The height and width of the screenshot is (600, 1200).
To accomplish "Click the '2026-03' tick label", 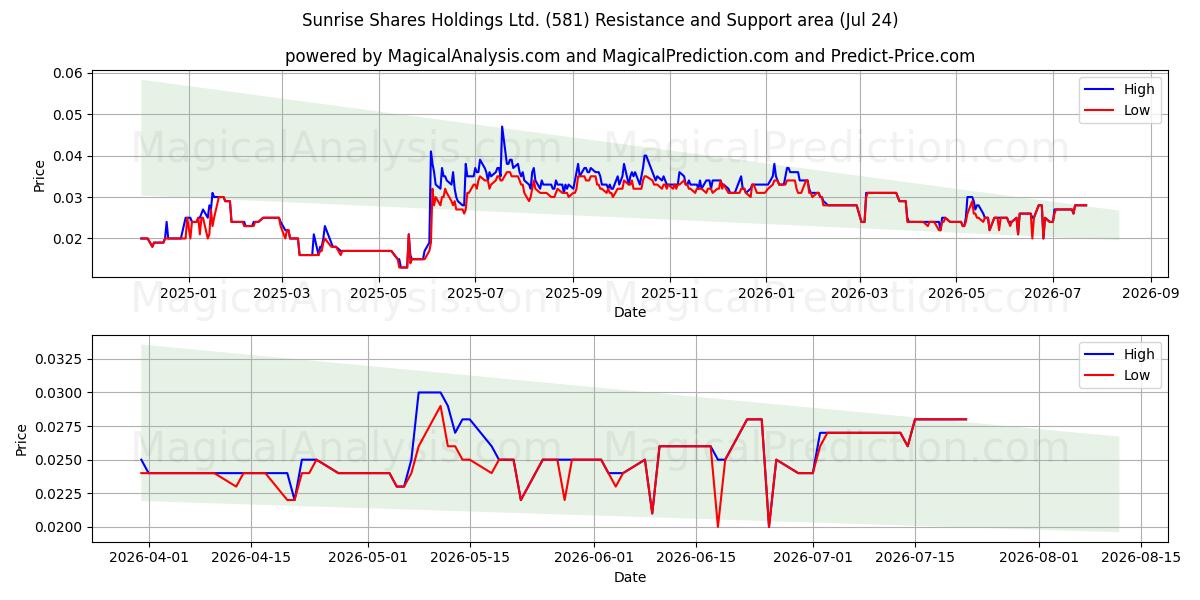I will (x=860, y=293).
